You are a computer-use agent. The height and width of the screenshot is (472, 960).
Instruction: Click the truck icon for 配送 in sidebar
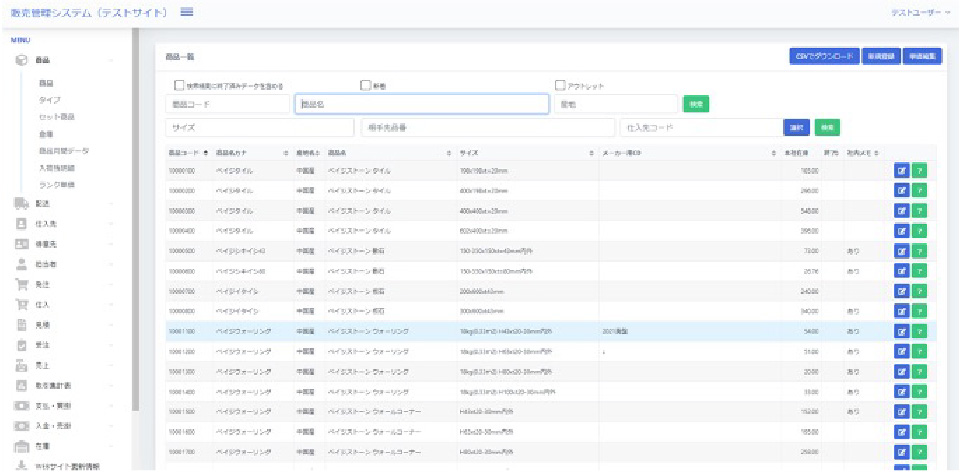(20, 203)
